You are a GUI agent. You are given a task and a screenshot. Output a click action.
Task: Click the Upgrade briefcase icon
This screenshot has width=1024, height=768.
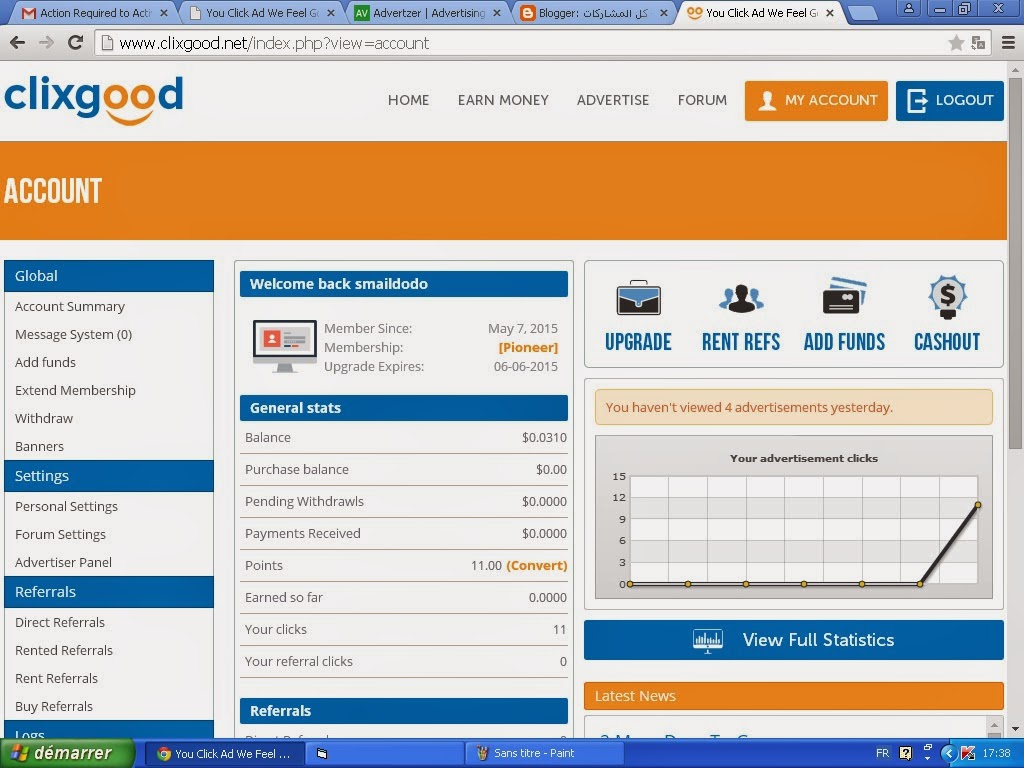[x=638, y=298]
